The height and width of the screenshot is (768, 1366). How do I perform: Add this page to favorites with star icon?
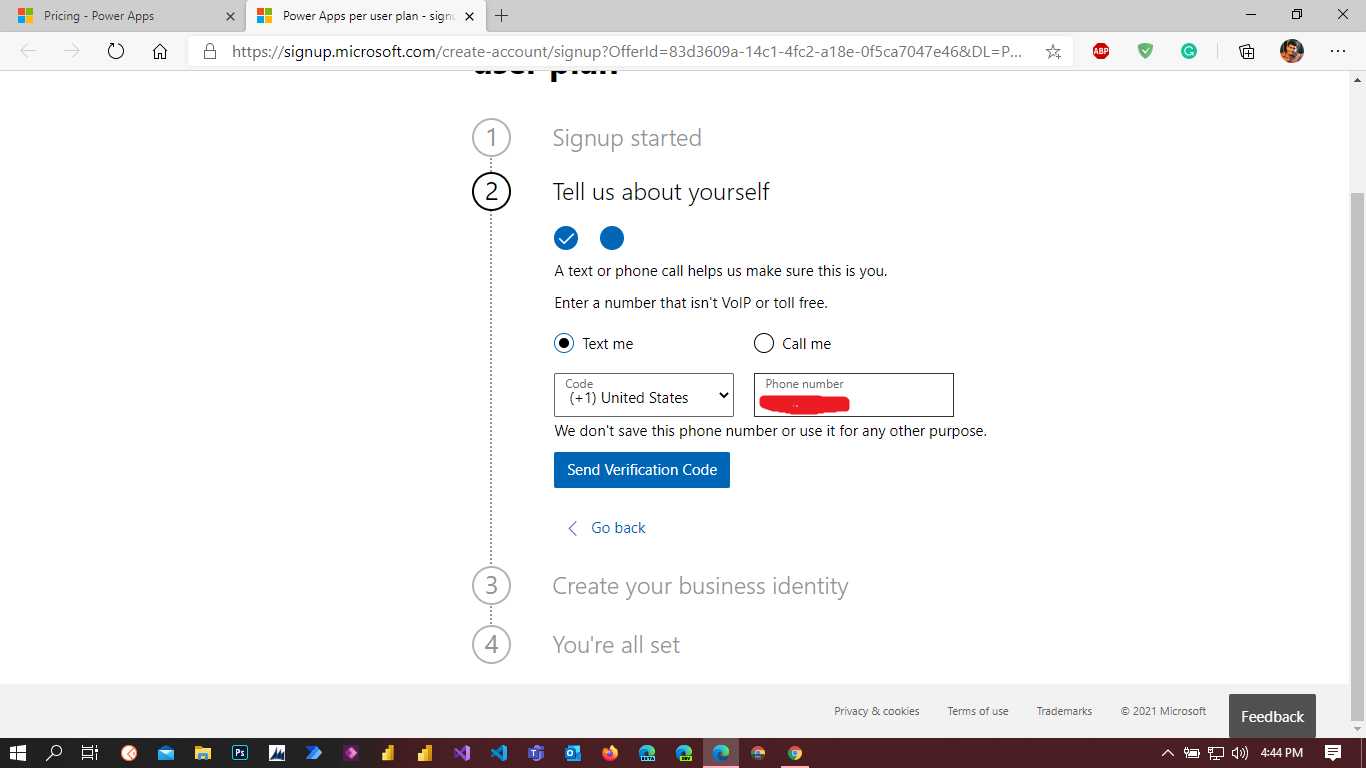(1053, 51)
